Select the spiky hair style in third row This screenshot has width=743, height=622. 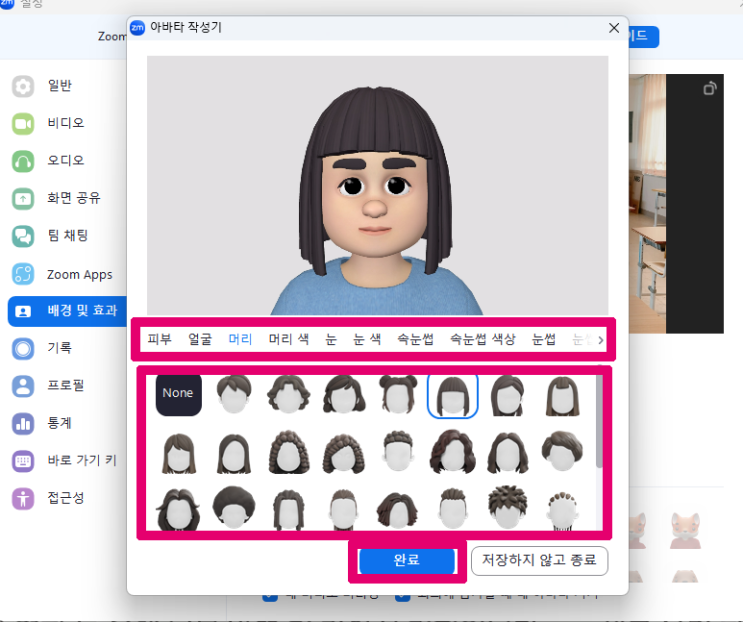[507, 507]
